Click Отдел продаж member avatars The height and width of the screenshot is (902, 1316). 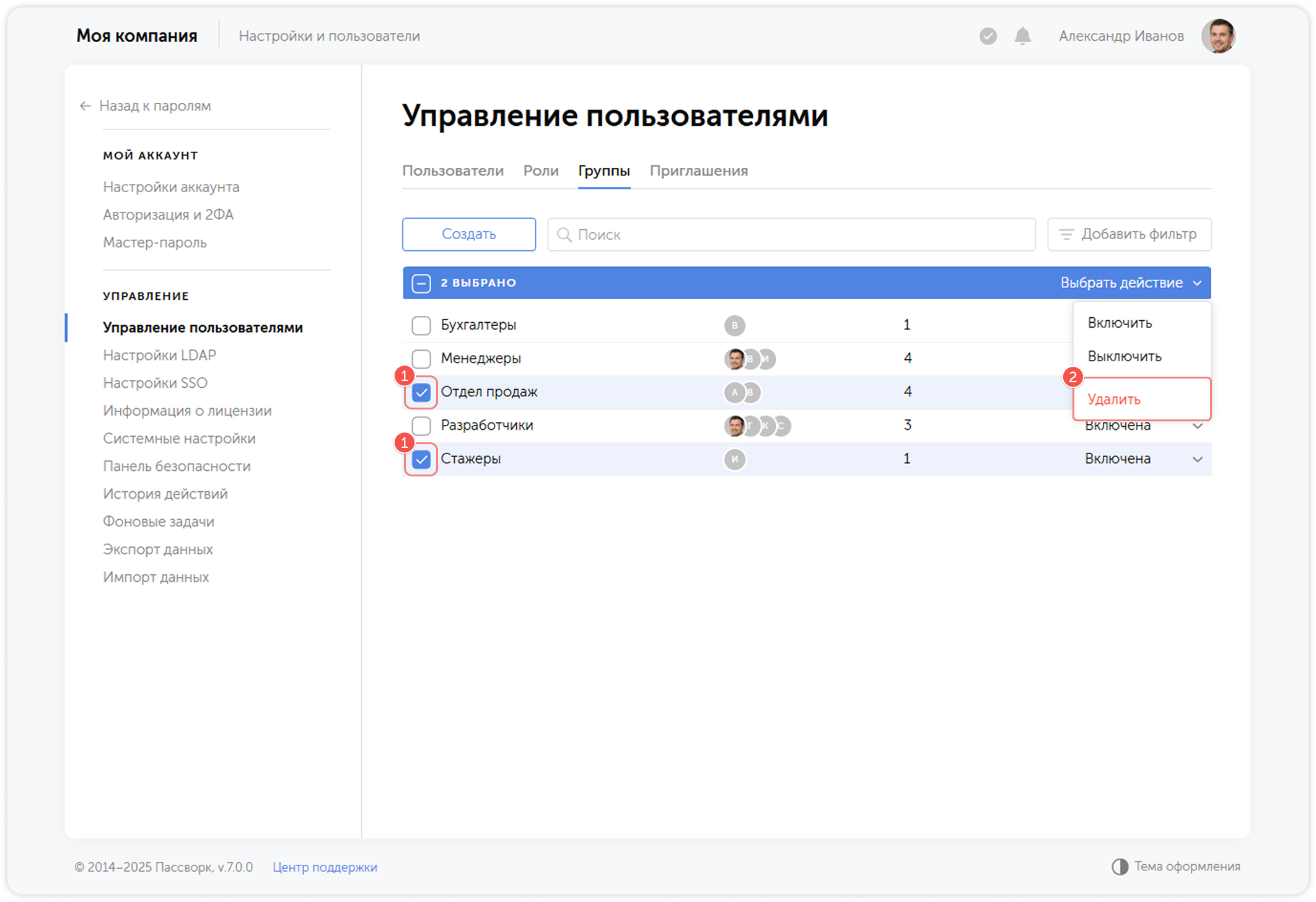[742, 392]
